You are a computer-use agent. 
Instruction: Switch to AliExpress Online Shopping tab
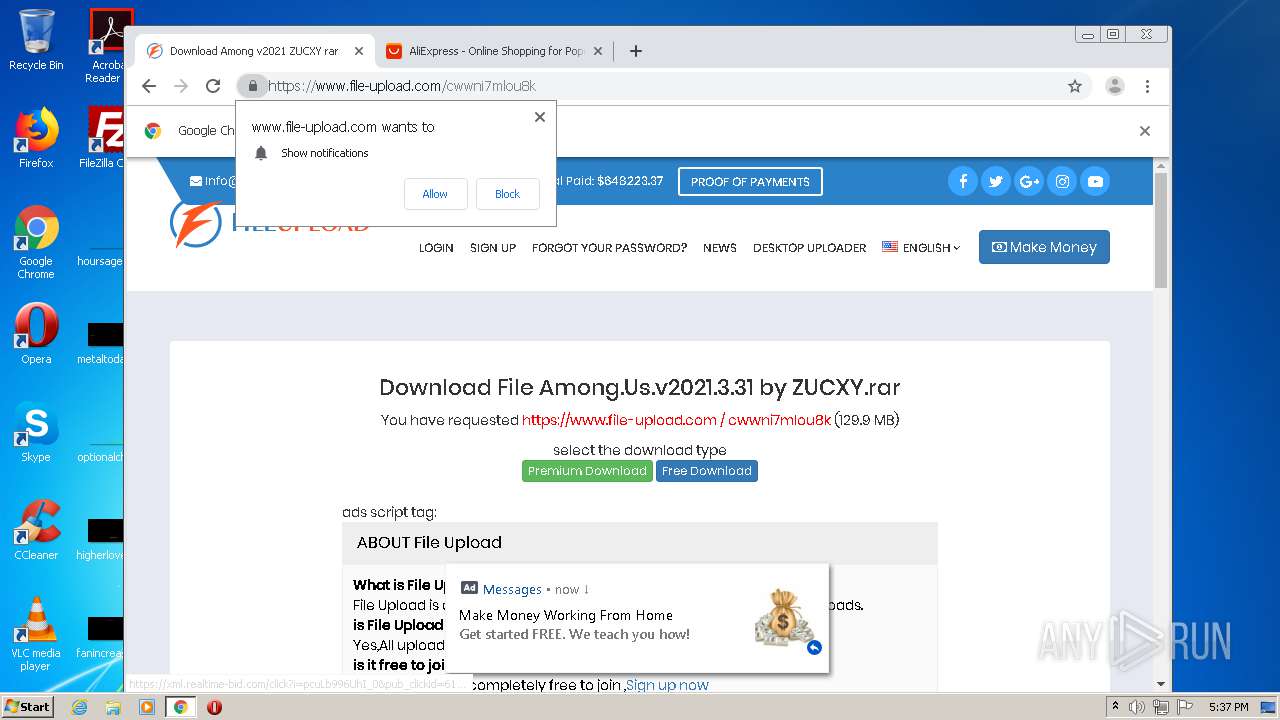pyautogui.click(x=496, y=51)
